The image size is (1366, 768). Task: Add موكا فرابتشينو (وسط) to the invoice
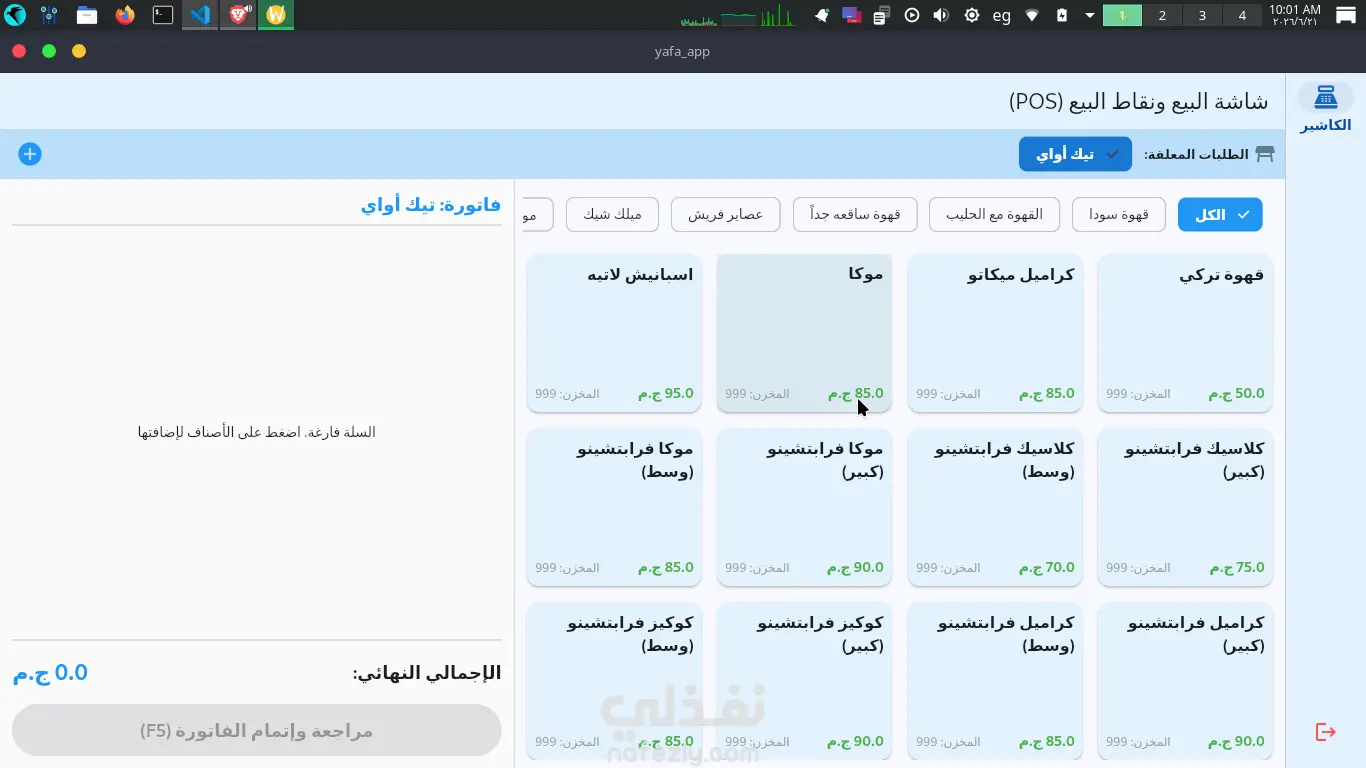[x=614, y=507]
